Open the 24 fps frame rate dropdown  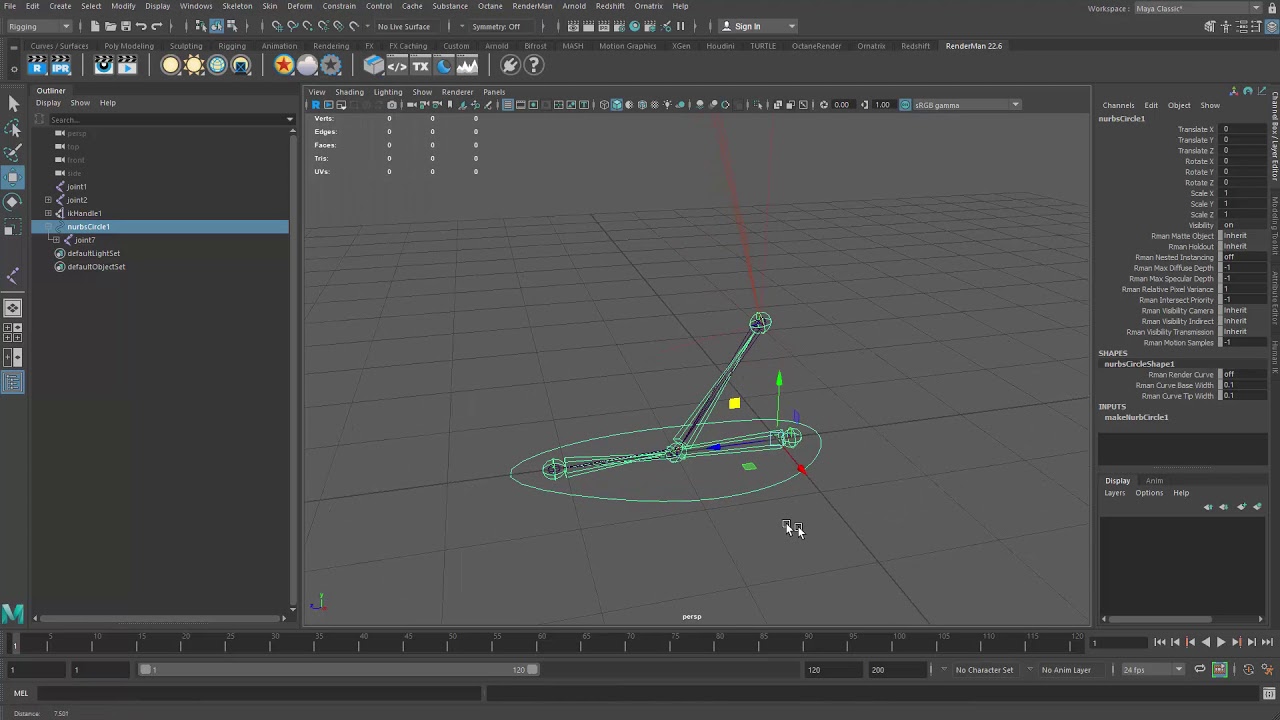1152,670
